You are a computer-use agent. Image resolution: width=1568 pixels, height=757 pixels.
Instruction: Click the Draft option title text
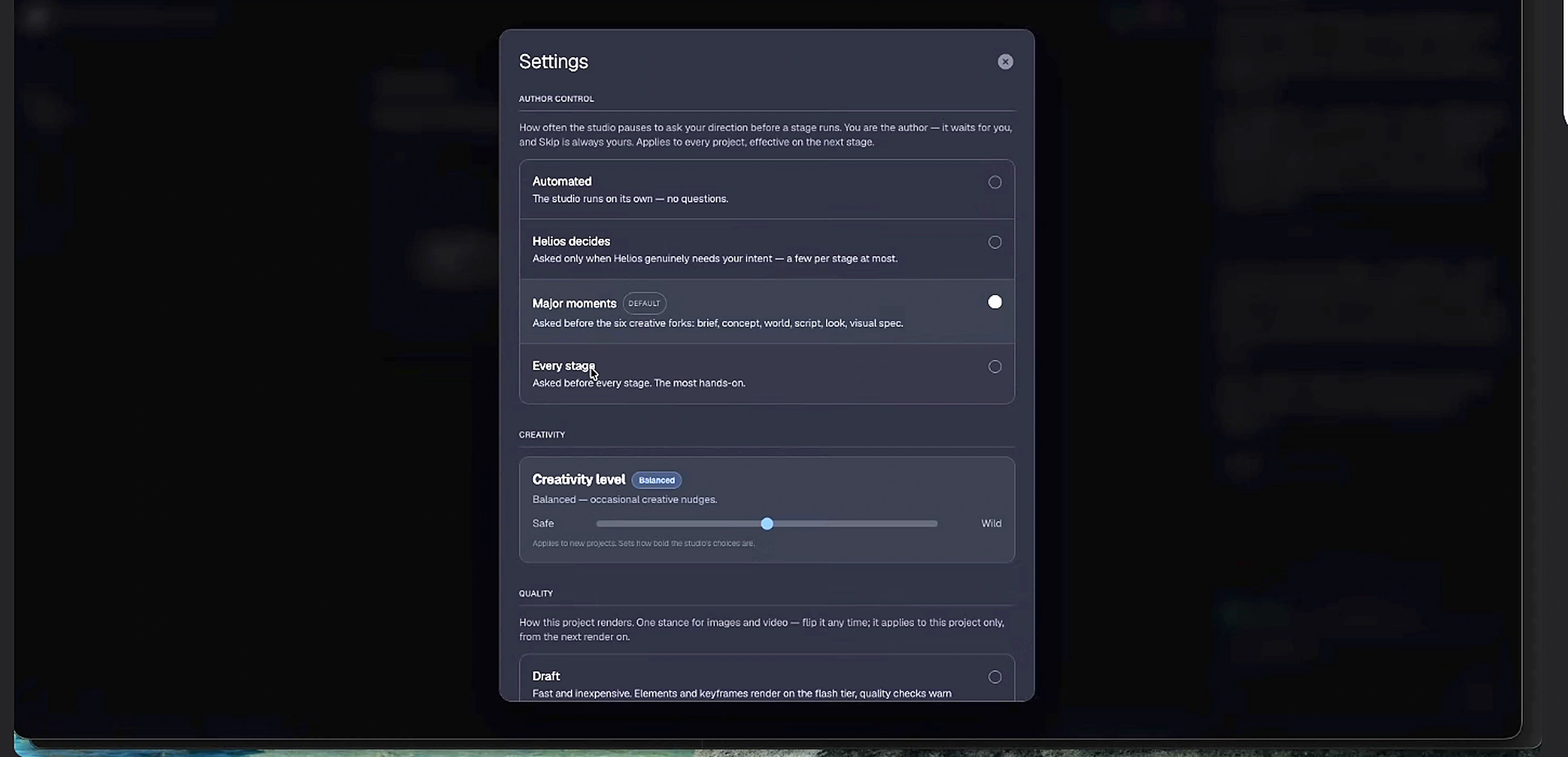pos(546,676)
